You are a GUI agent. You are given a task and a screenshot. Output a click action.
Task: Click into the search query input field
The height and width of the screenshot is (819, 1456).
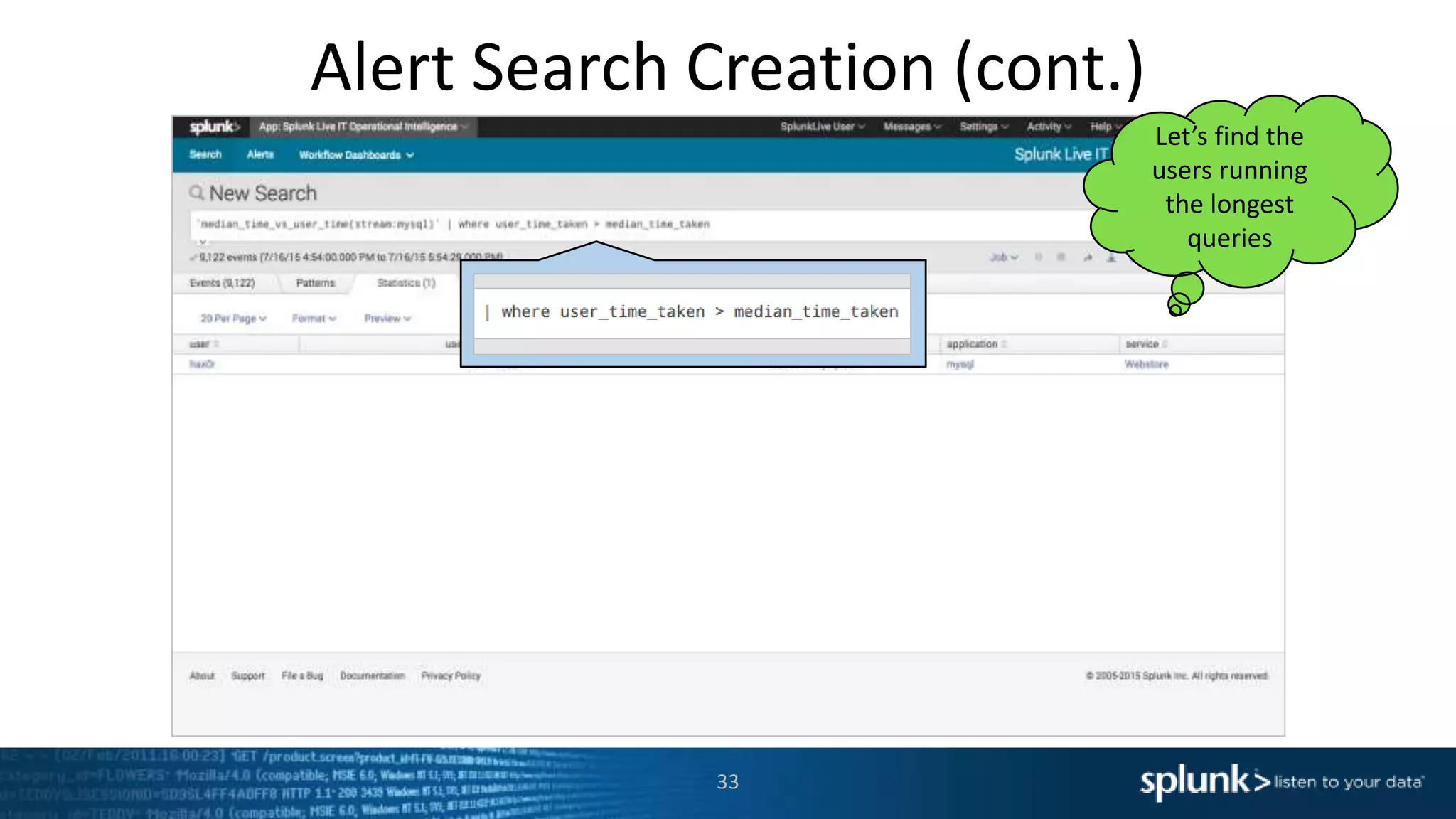640,225
